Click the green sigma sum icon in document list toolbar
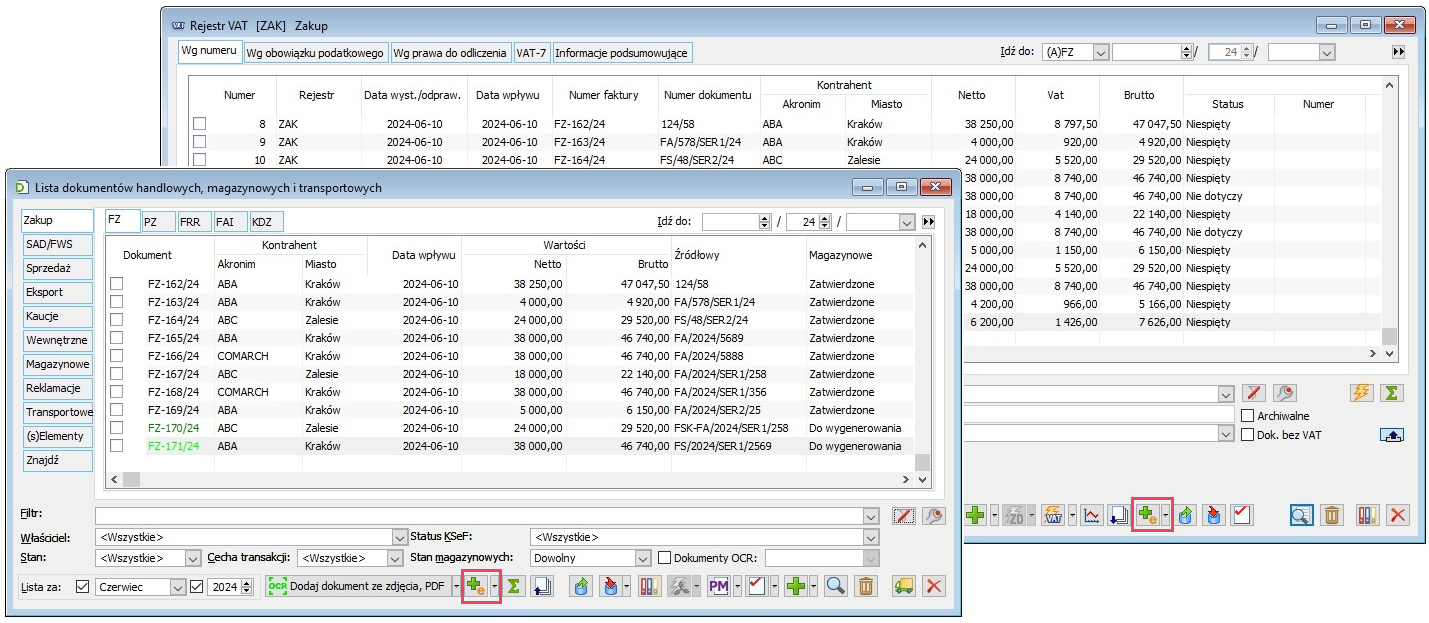The image size is (1429, 623). tap(514, 586)
